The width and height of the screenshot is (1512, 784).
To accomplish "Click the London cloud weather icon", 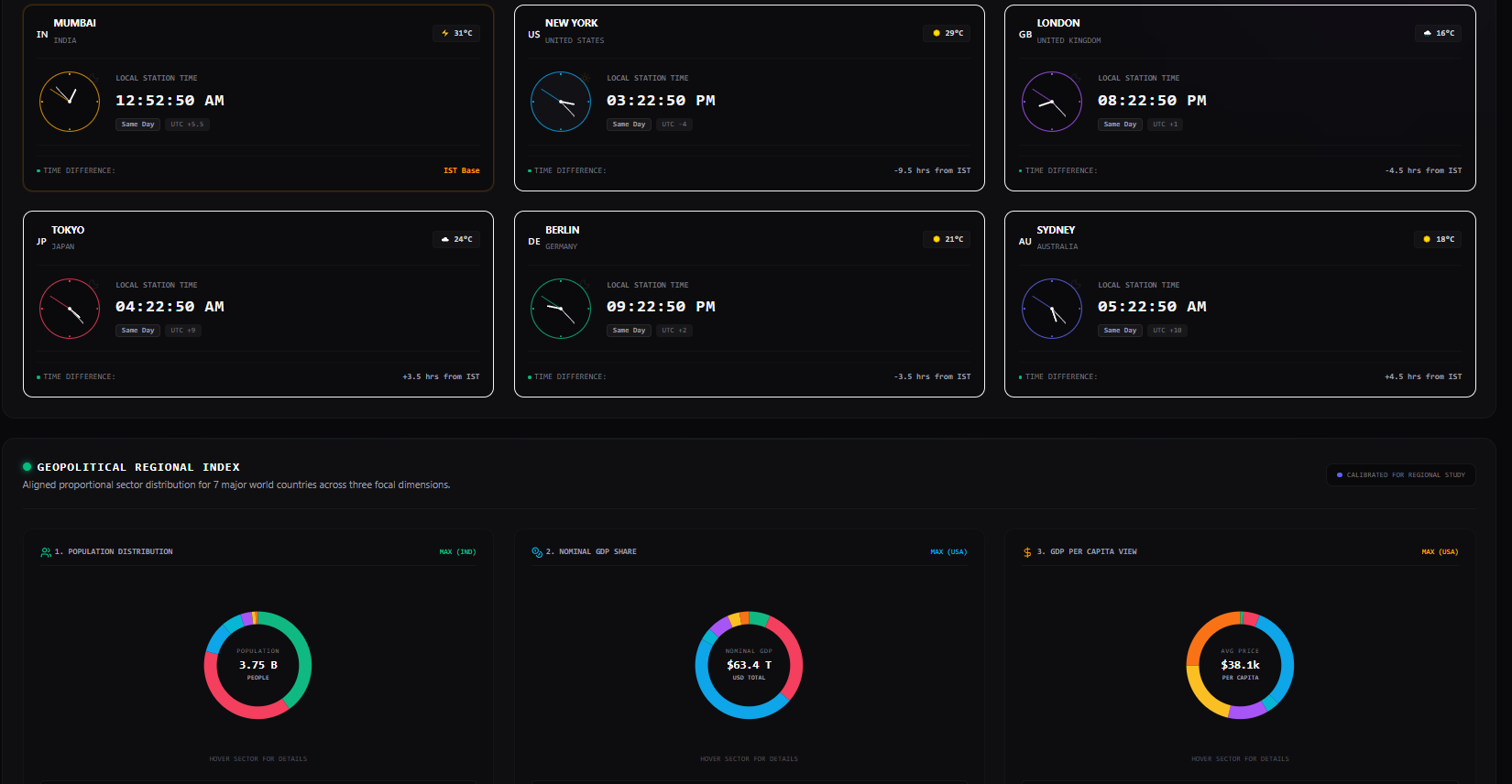I will [x=1428, y=33].
